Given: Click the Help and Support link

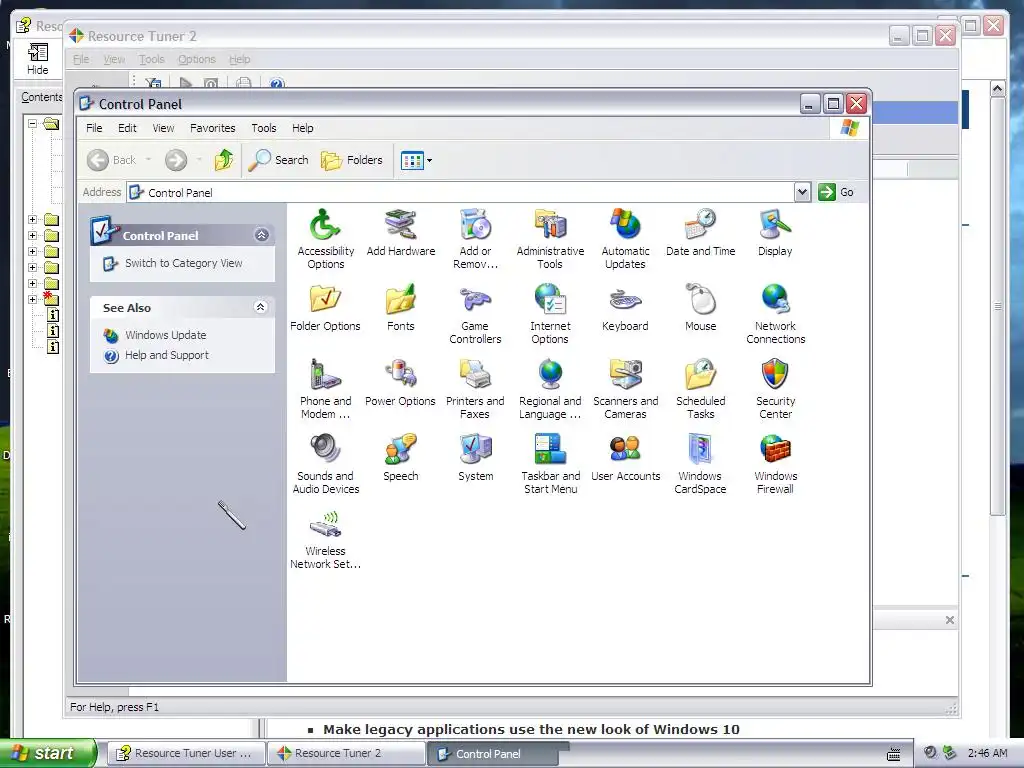Looking at the screenshot, I should tap(167, 355).
